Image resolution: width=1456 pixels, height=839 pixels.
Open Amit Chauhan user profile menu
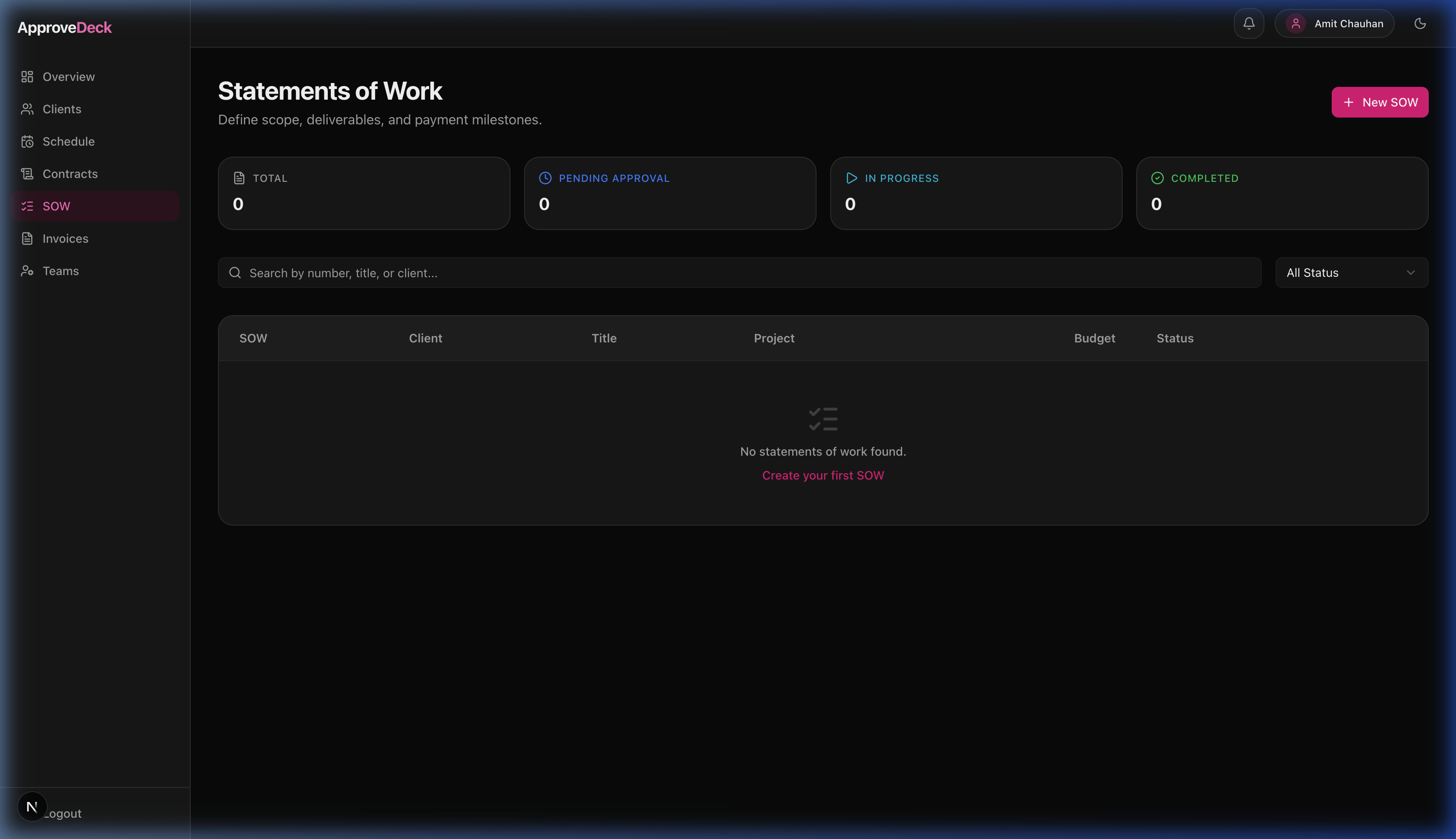tap(1348, 23)
